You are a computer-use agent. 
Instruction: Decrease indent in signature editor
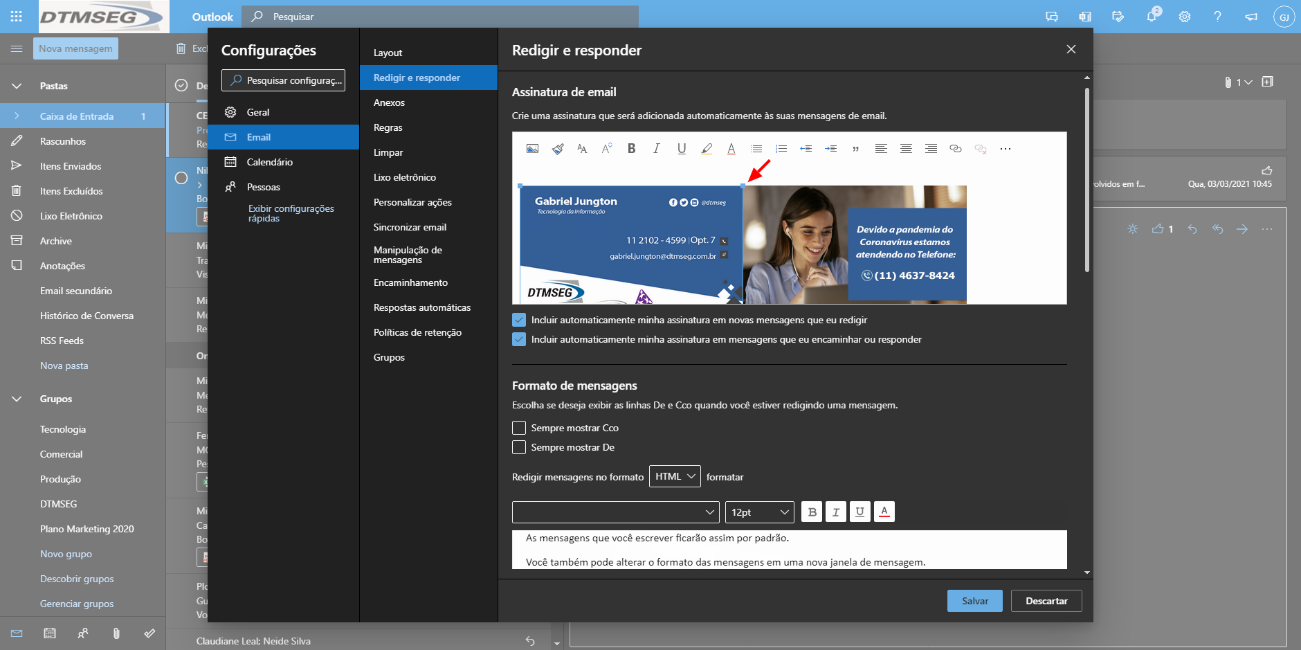coord(806,148)
